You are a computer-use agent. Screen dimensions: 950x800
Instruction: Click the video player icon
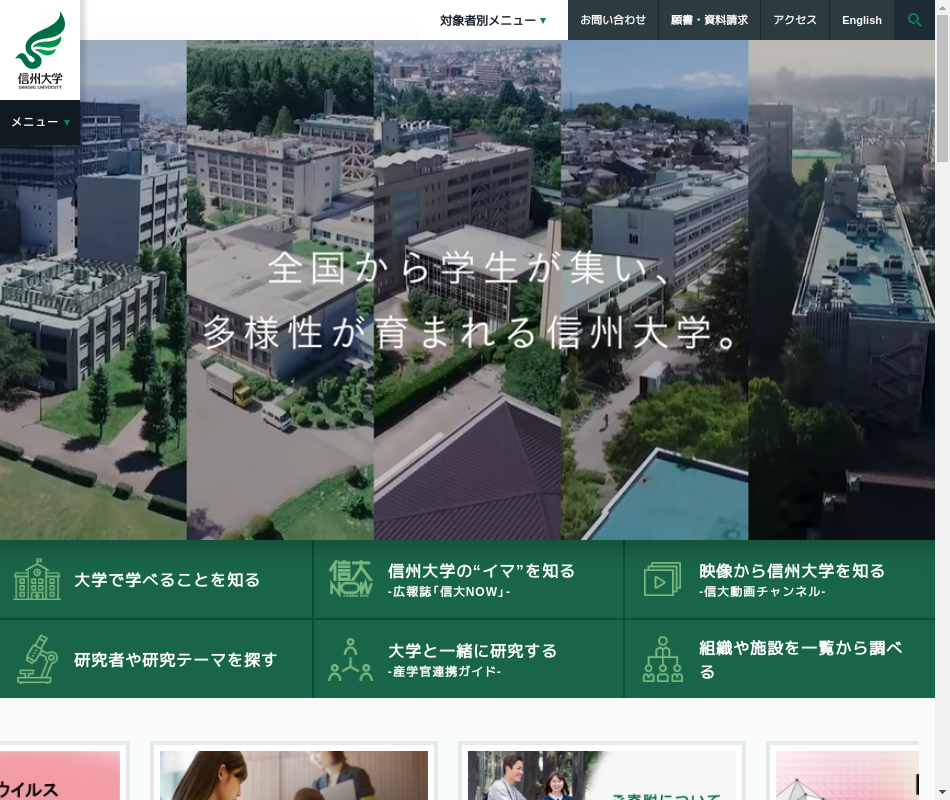662,579
